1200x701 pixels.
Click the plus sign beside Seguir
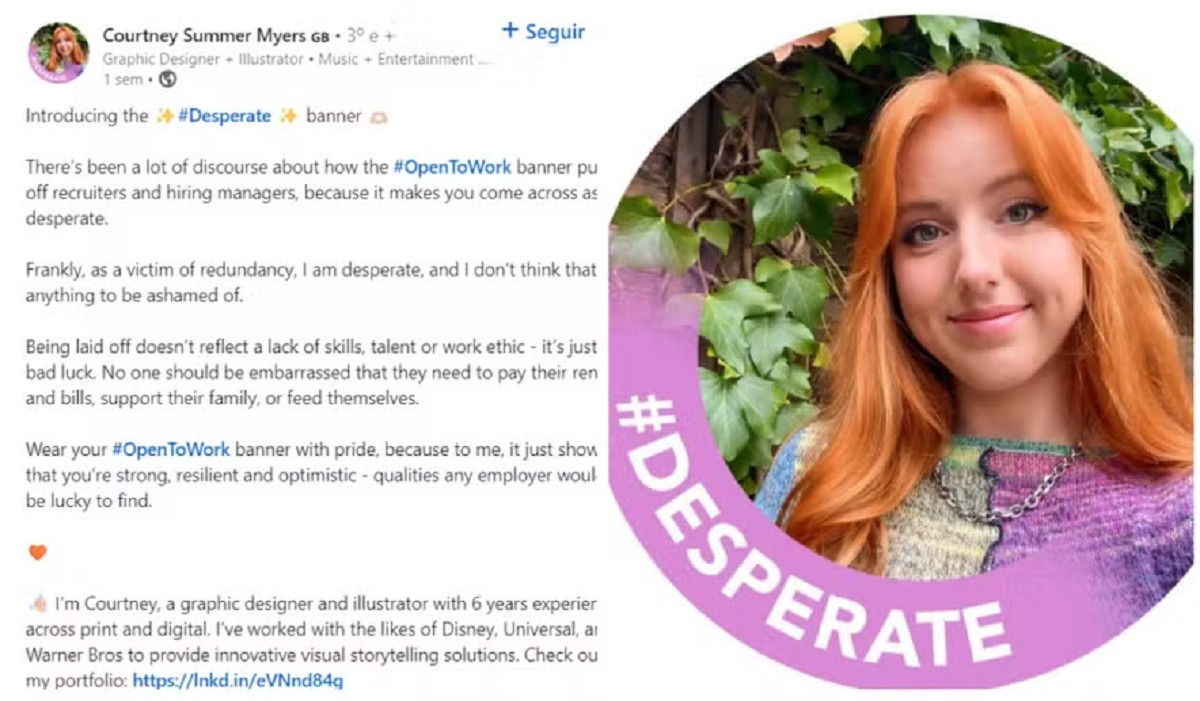[510, 30]
